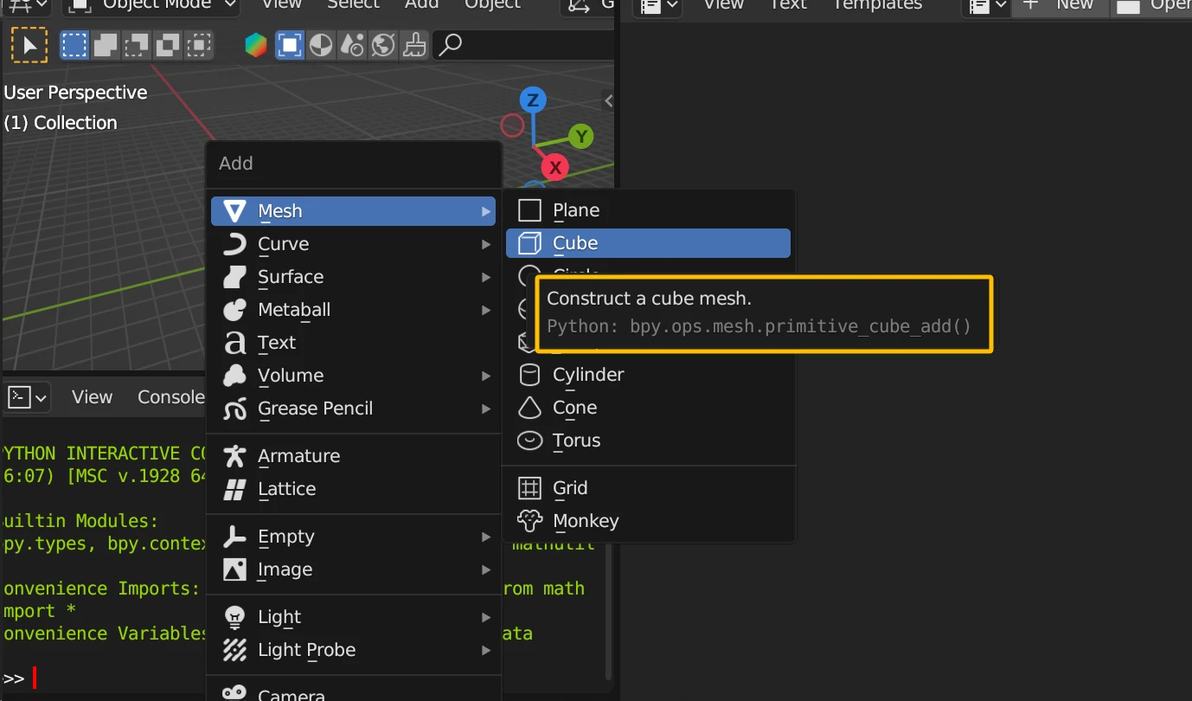The width and height of the screenshot is (1192, 701).
Task: Select the Tweak arrow select tool
Action: coord(29,45)
